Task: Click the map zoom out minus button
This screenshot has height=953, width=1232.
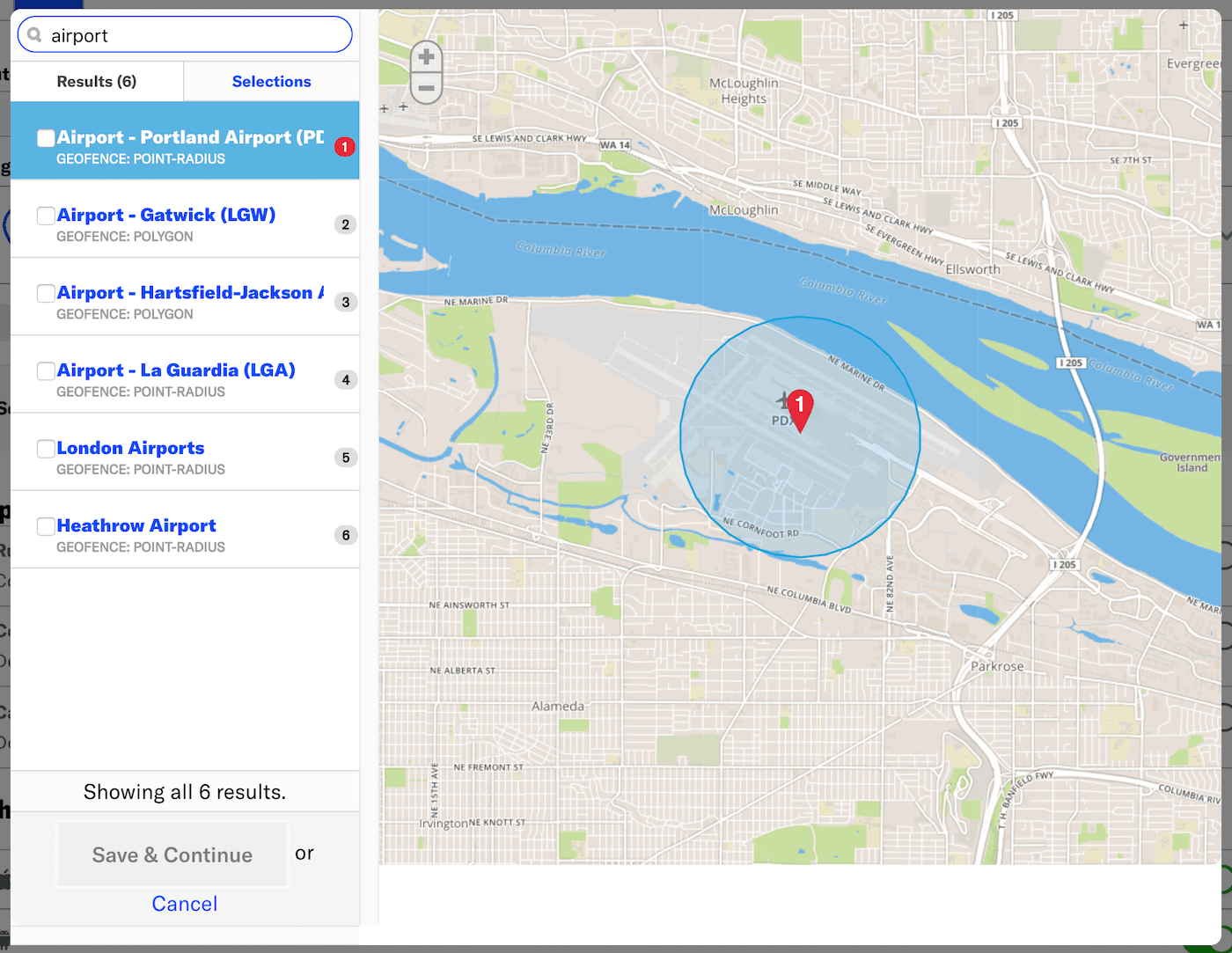Action: coord(426,88)
